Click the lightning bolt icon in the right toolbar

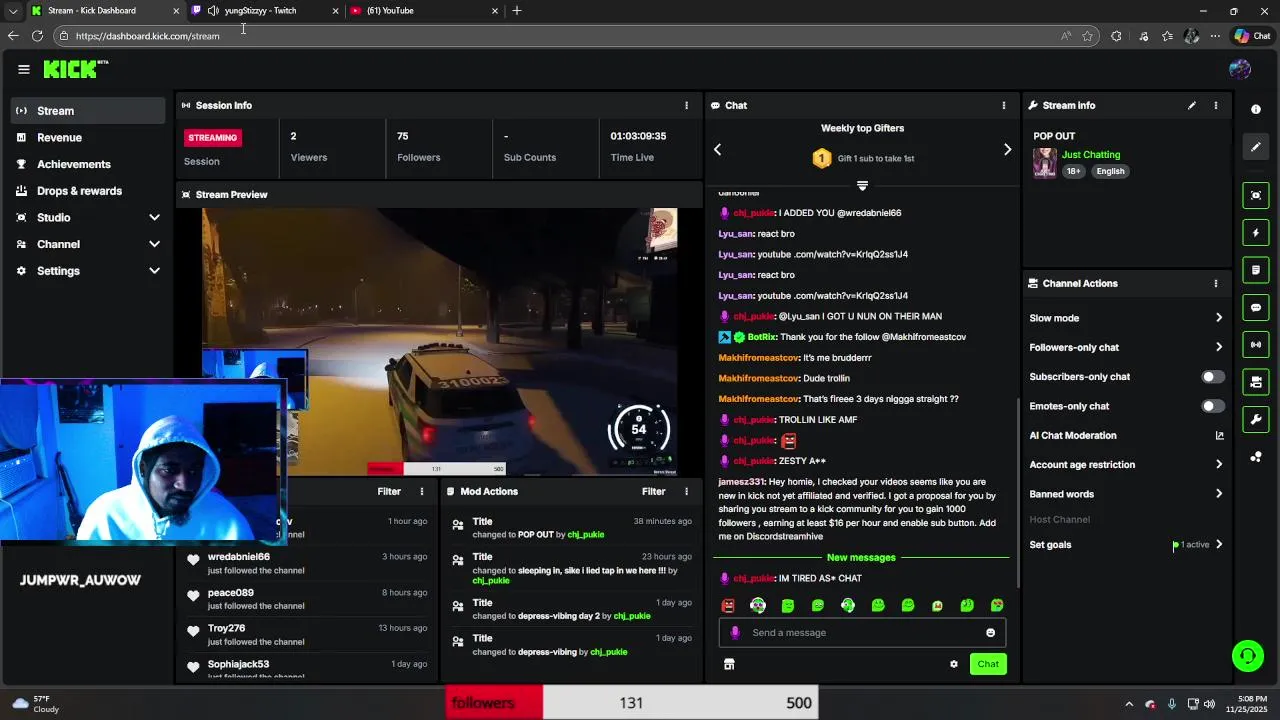[1256, 233]
